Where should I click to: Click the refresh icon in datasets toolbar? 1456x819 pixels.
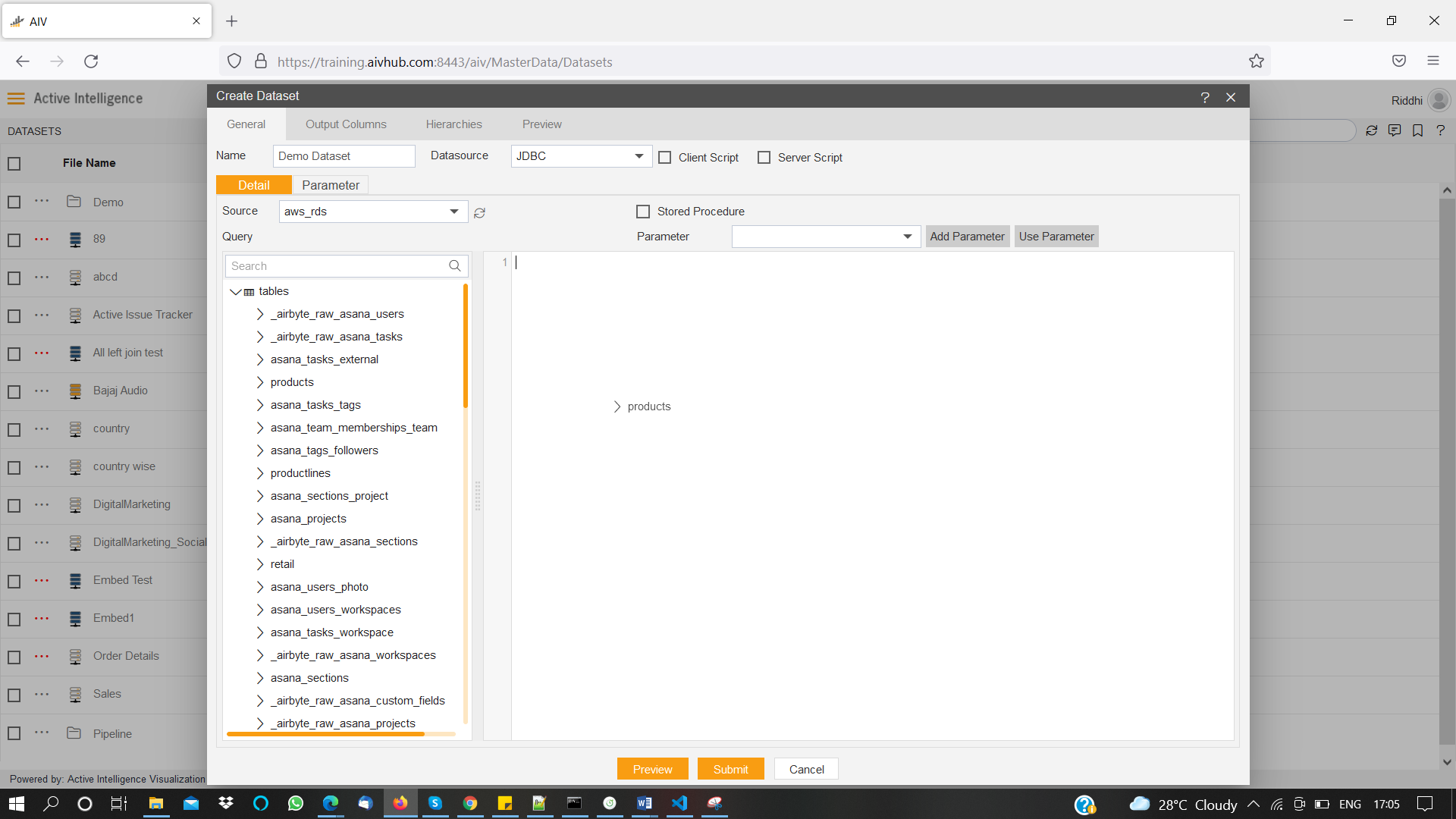click(x=1372, y=130)
